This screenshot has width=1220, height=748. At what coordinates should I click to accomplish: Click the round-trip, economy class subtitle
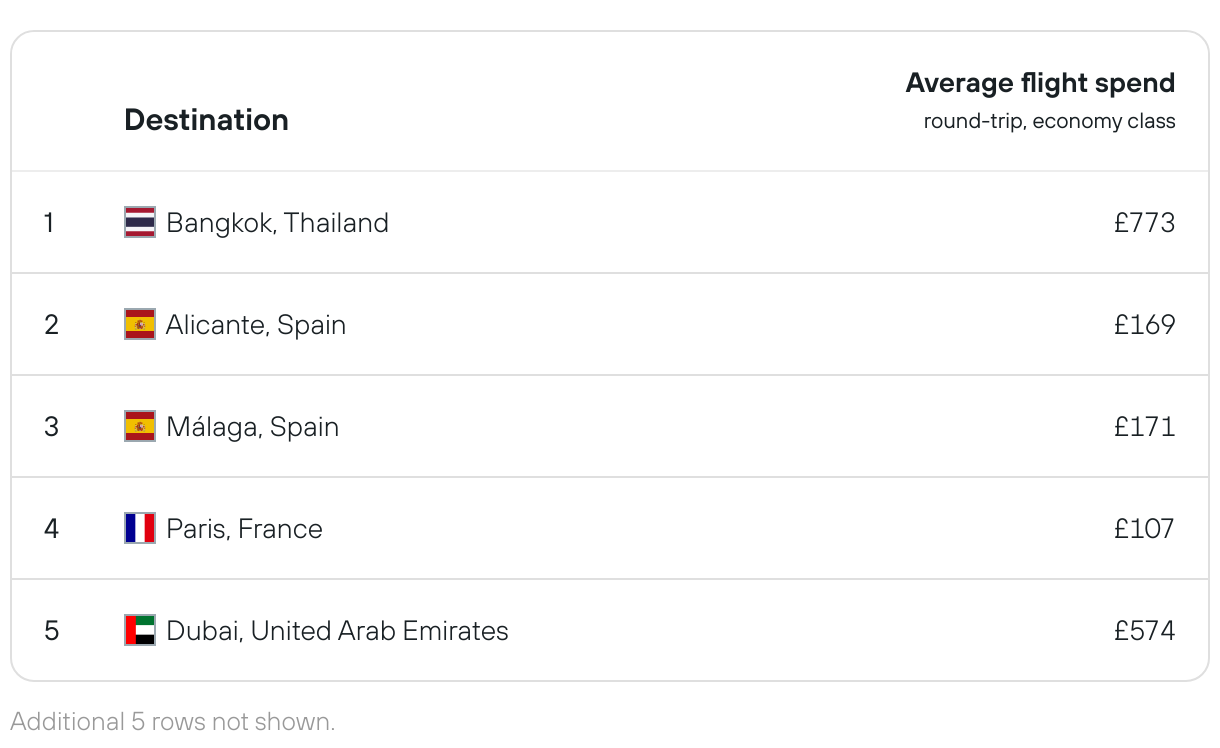(x=1049, y=122)
